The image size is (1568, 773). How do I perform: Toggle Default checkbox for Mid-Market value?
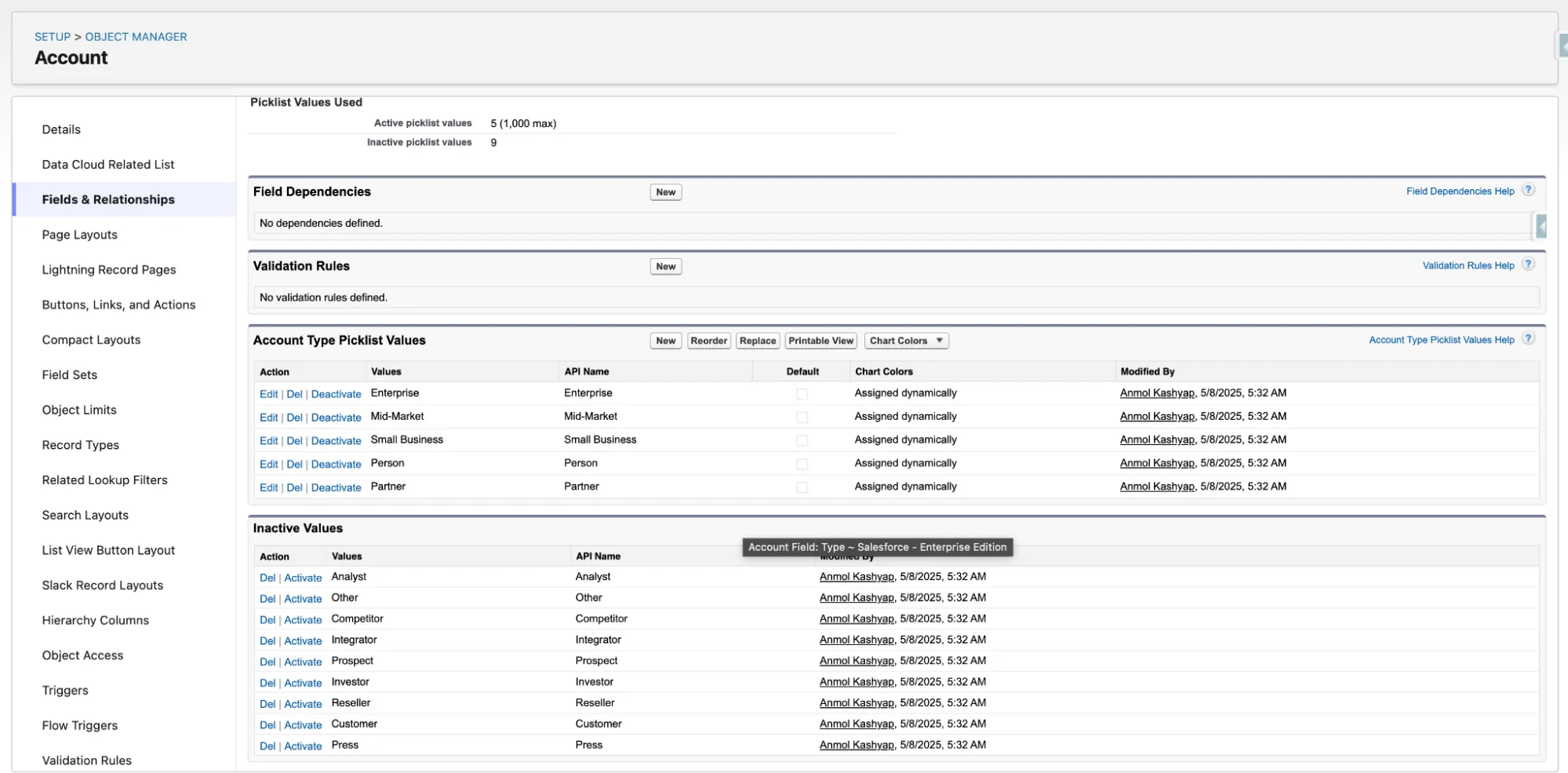[802, 417]
